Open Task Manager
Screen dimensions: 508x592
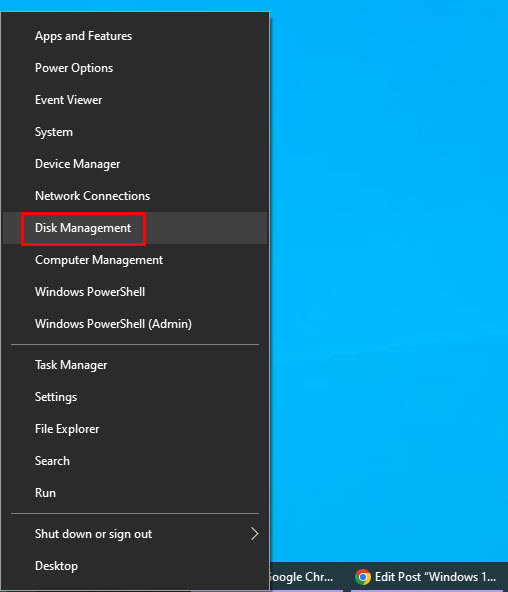135,365
